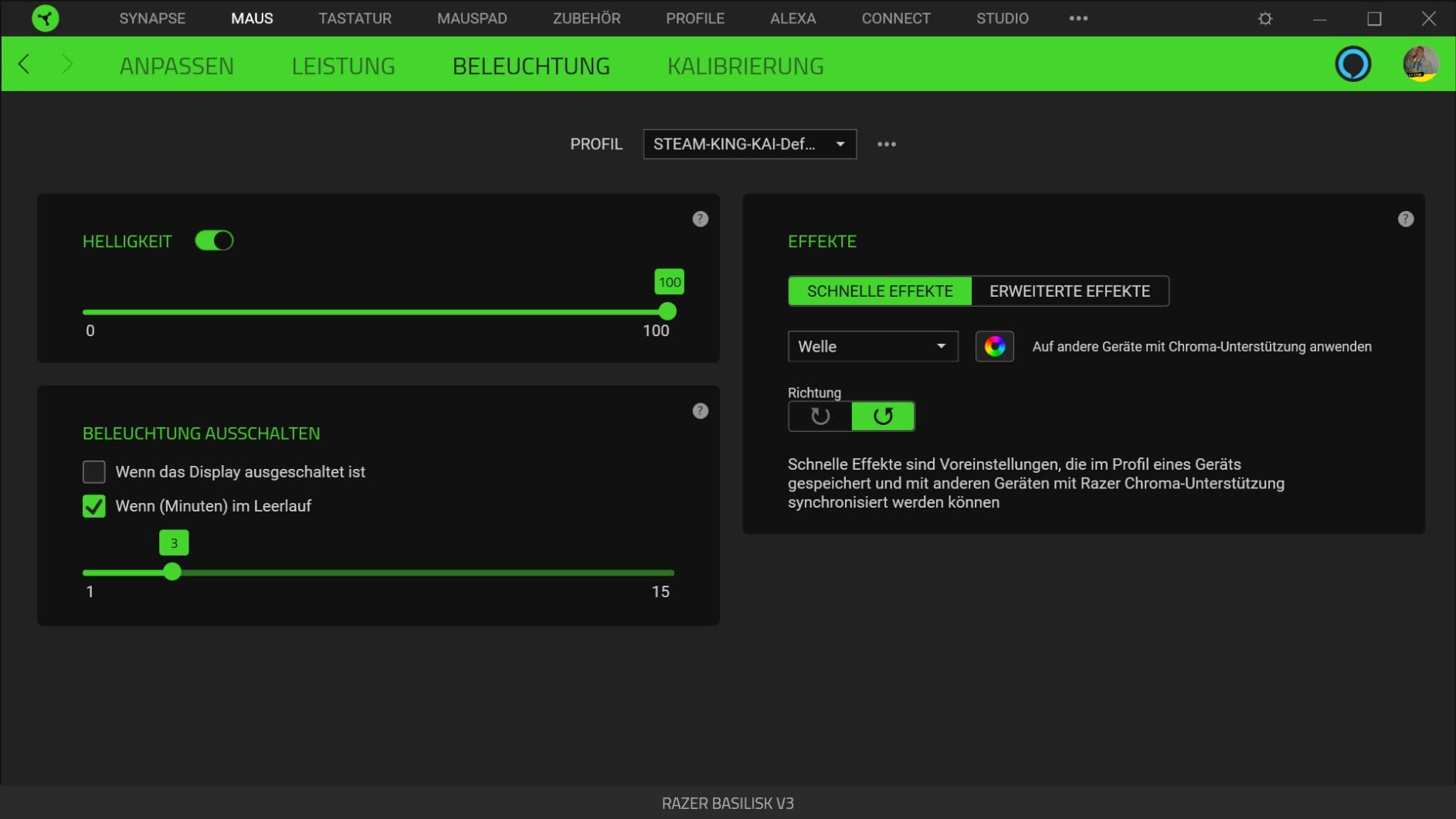
Task: Select the Beleuchtung subtab
Action: [x=531, y=66]
